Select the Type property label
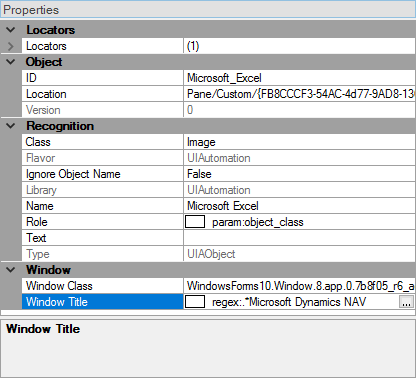 pyautogui.click(x=38, y=254)
